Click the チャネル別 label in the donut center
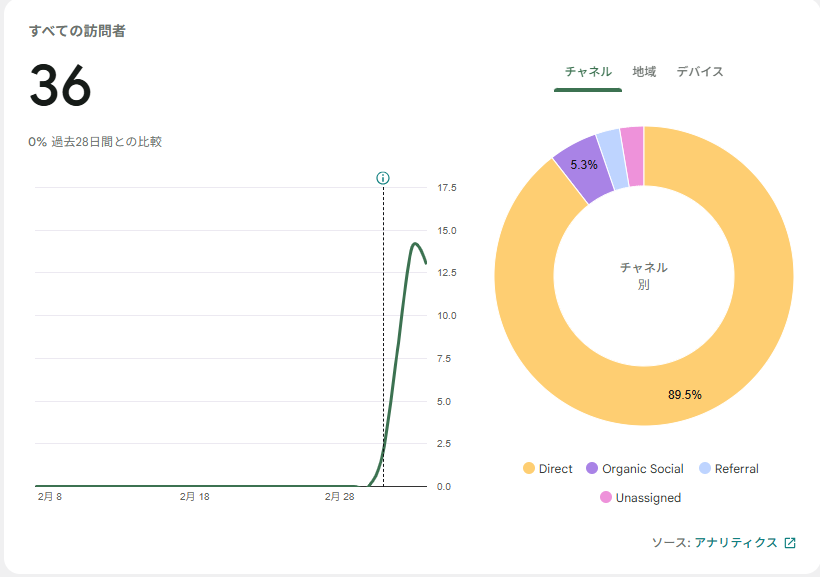The height and width of the screenshot is (577, 820). (x=643, y=276)
